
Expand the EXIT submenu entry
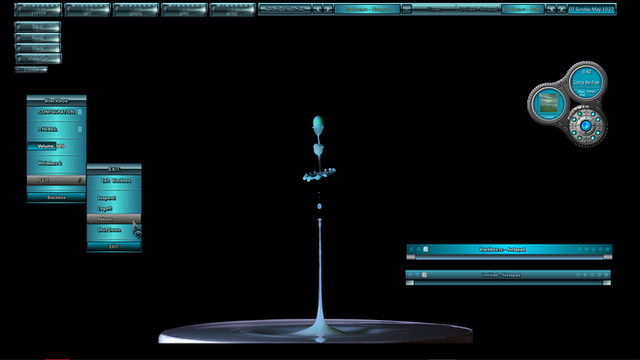pyautogui.click(x=56, y=180)
